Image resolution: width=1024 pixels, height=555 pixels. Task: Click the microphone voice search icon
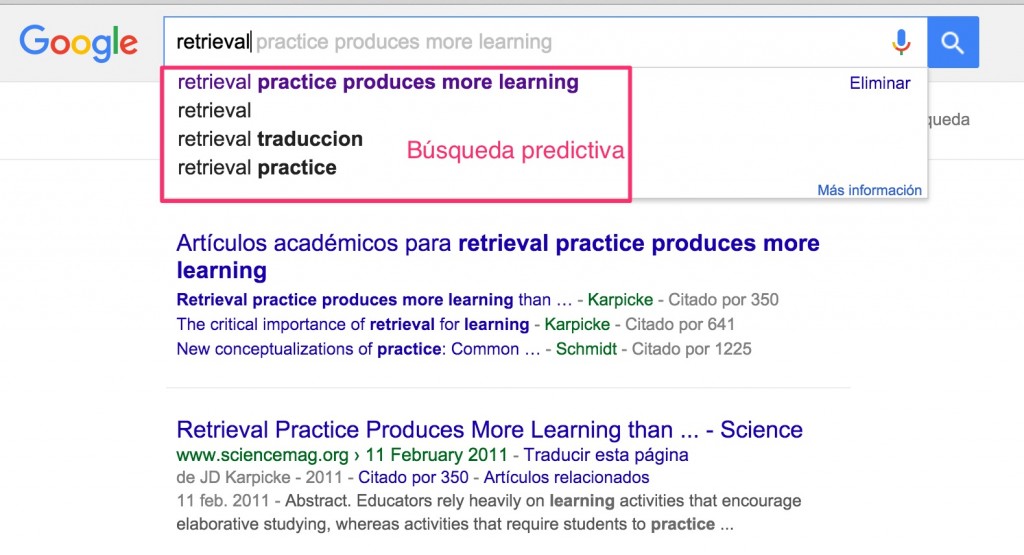901,42
